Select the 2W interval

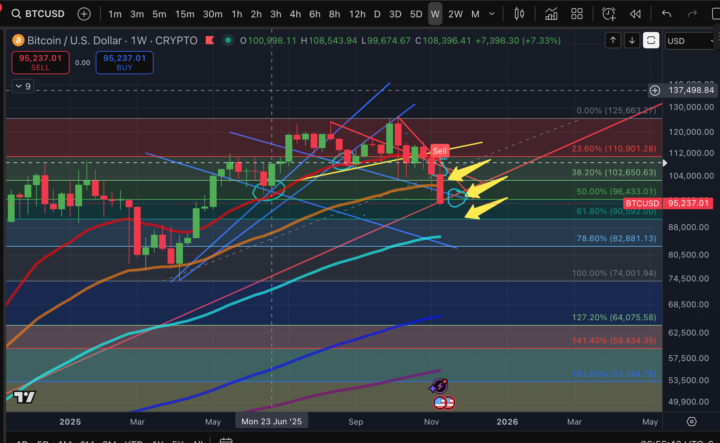(456, 14)
